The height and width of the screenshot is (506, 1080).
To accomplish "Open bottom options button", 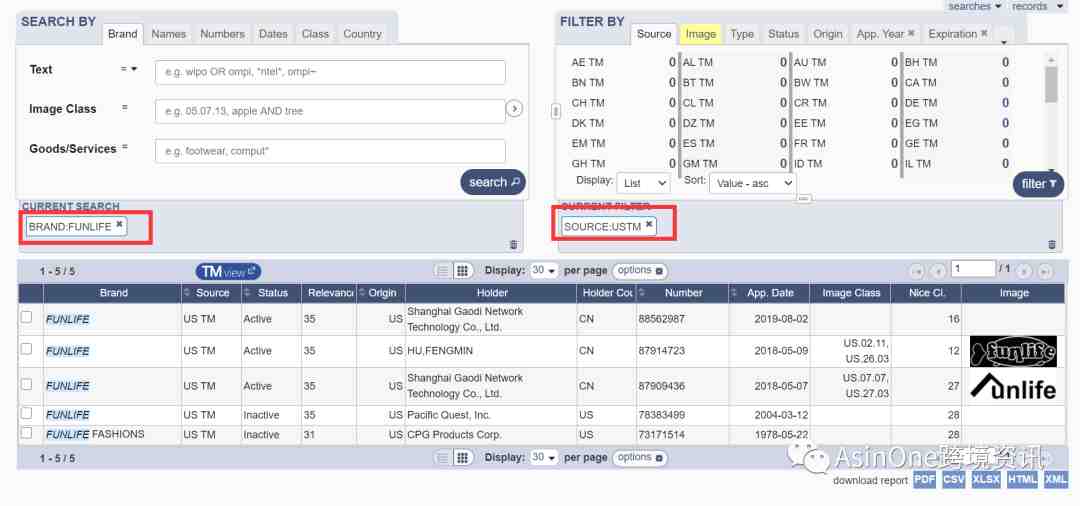I will point(640,458).
